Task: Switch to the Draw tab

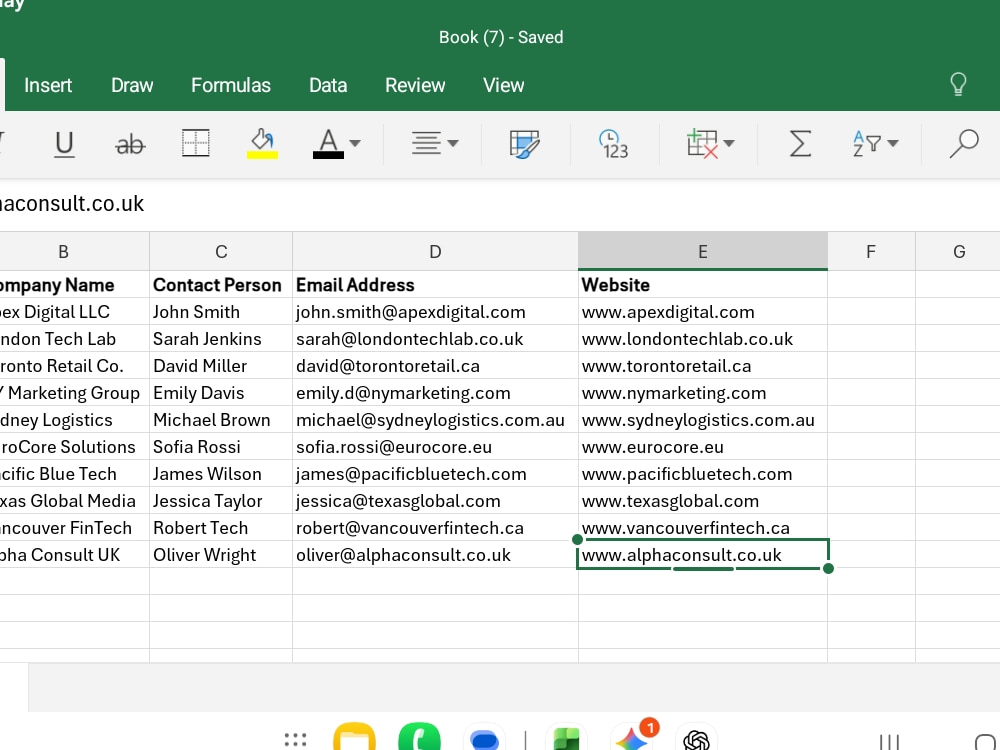Action: coord(132,85)
